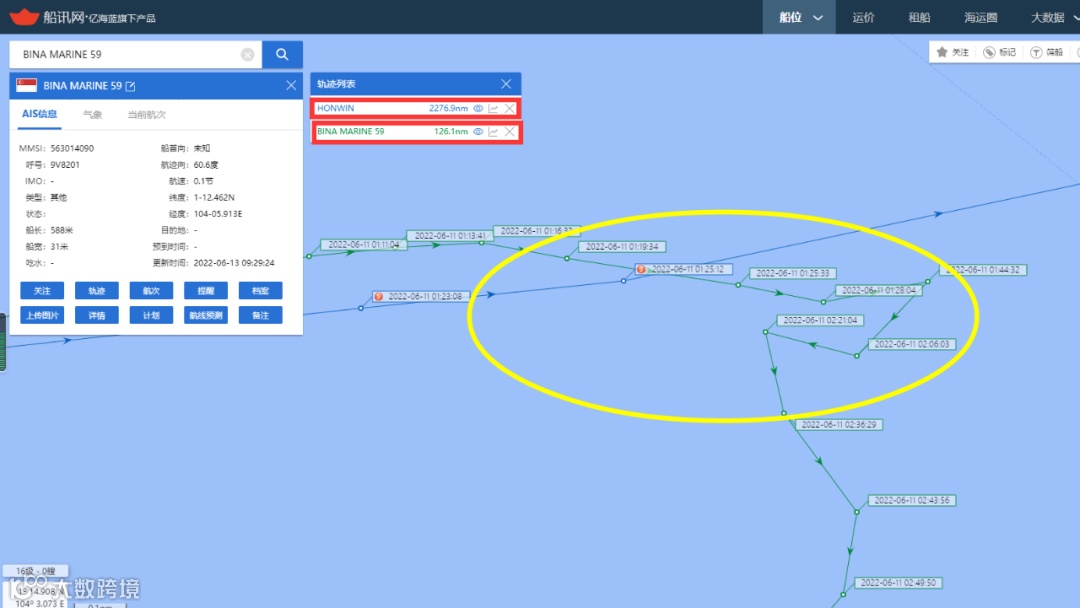The height and width of the screenshot is (608, 1080).
Task: Toggle visibility of HONWIN track
Action: [x=478, y=108]
